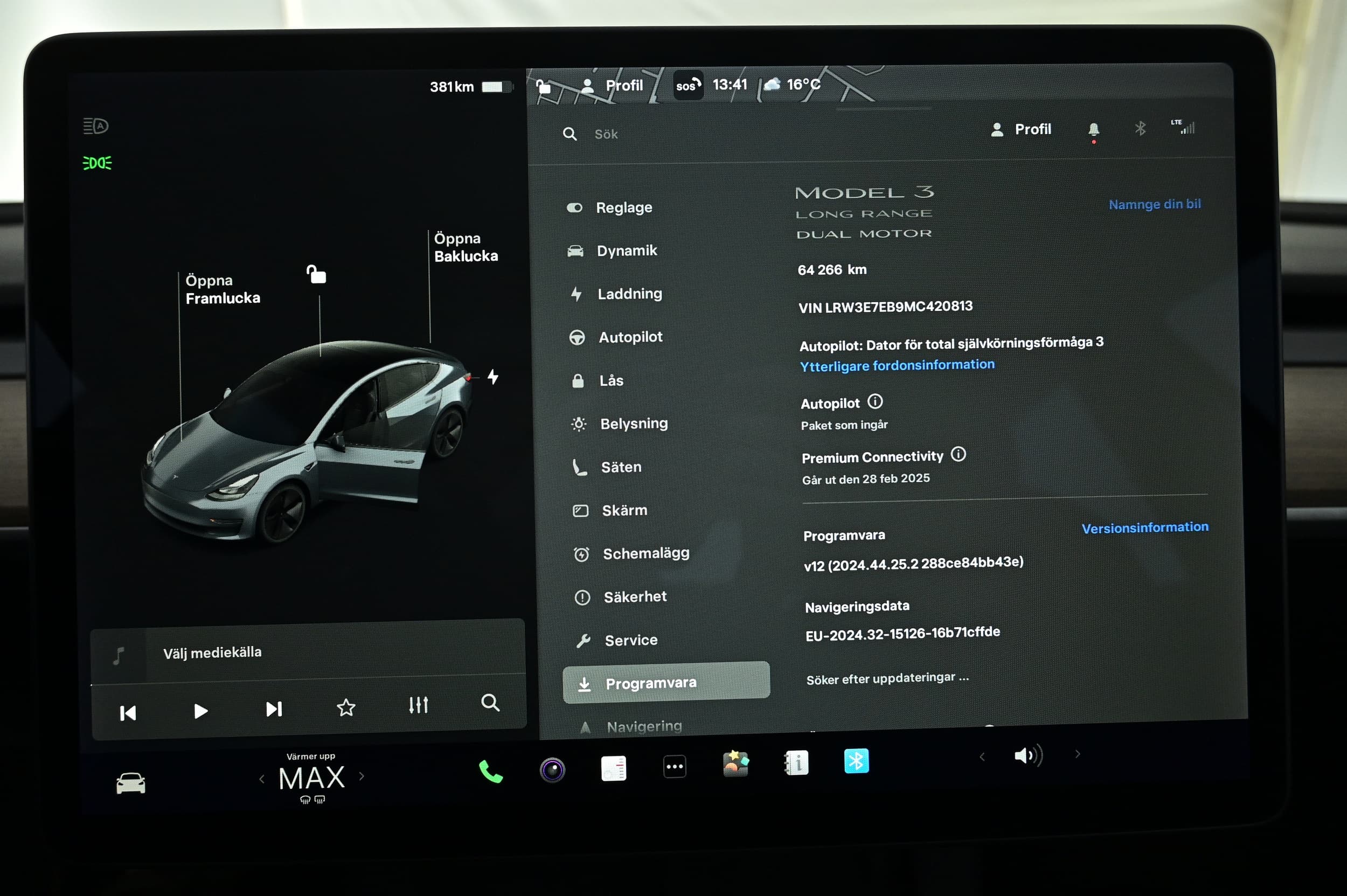1347x896 pixels.
Task: Tap the green headlights indicator
Action: click(x=97, y=163)
